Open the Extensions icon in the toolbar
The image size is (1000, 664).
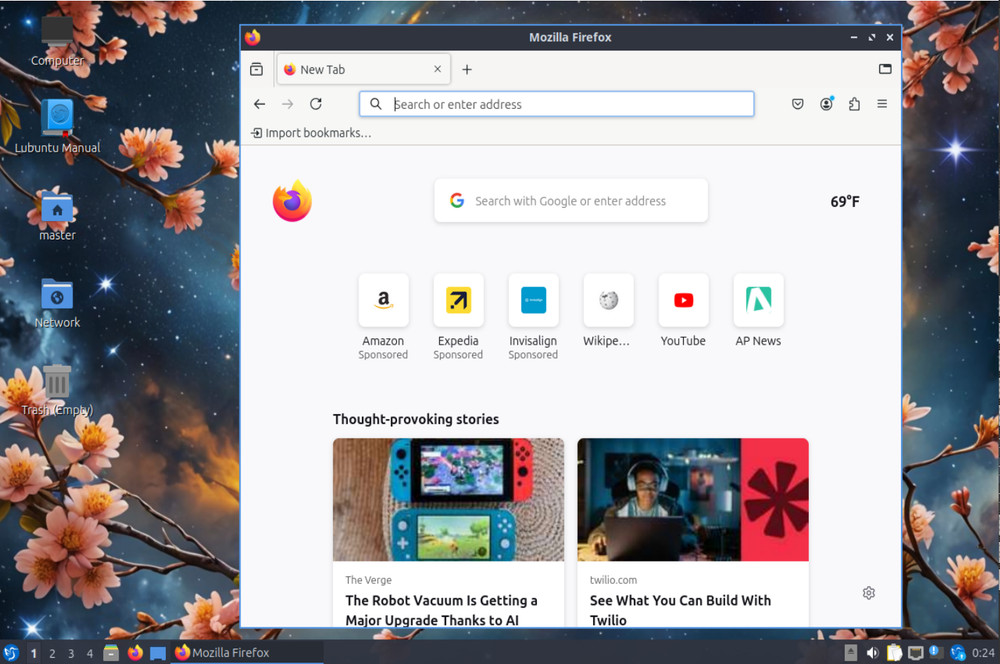click(853, 103)
